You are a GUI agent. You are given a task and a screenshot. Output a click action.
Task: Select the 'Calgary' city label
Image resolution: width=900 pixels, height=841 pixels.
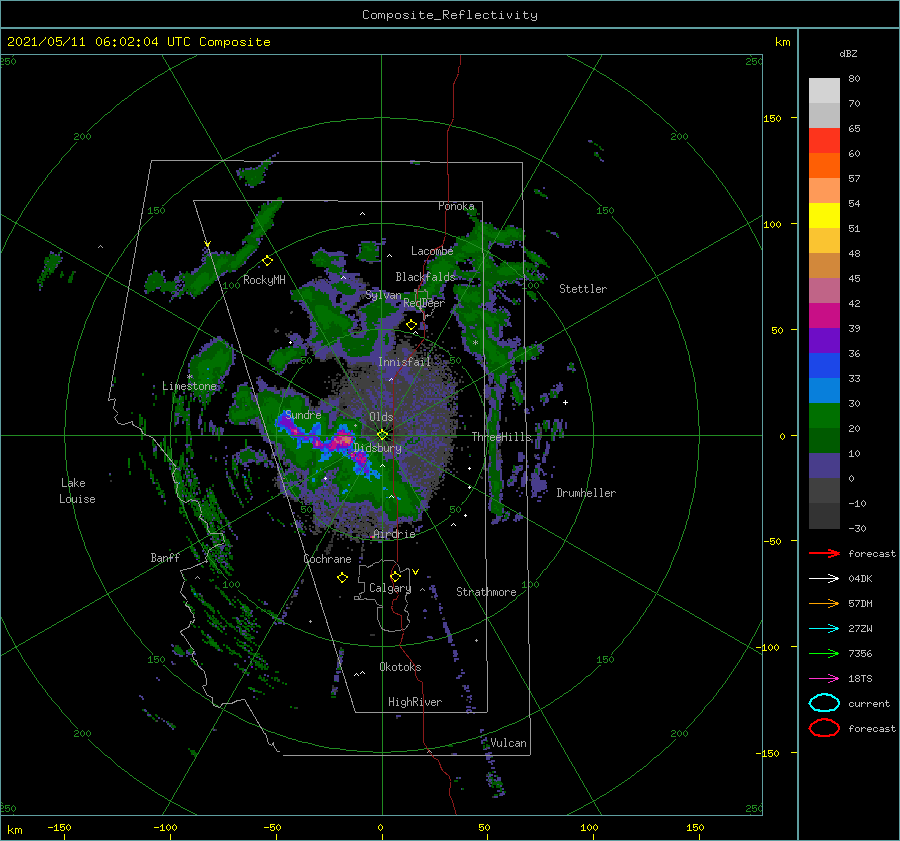pos(390,588)
